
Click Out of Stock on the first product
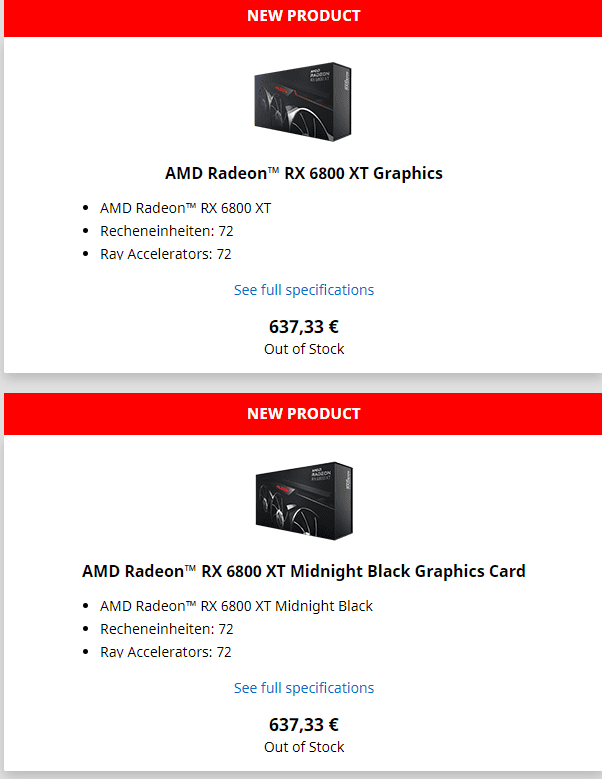click(304, 349)
